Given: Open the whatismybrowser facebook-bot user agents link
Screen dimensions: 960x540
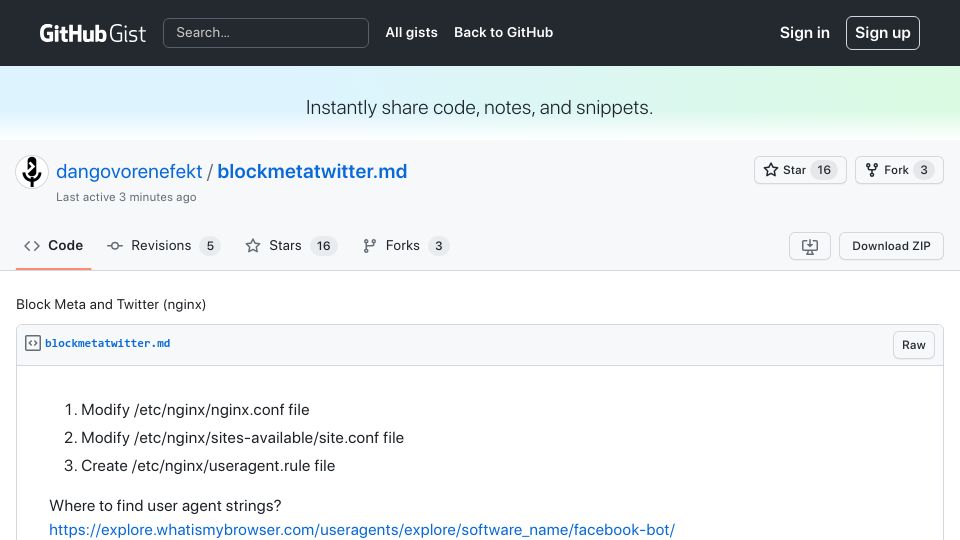Looking at the screenshot, I should 362,530.
